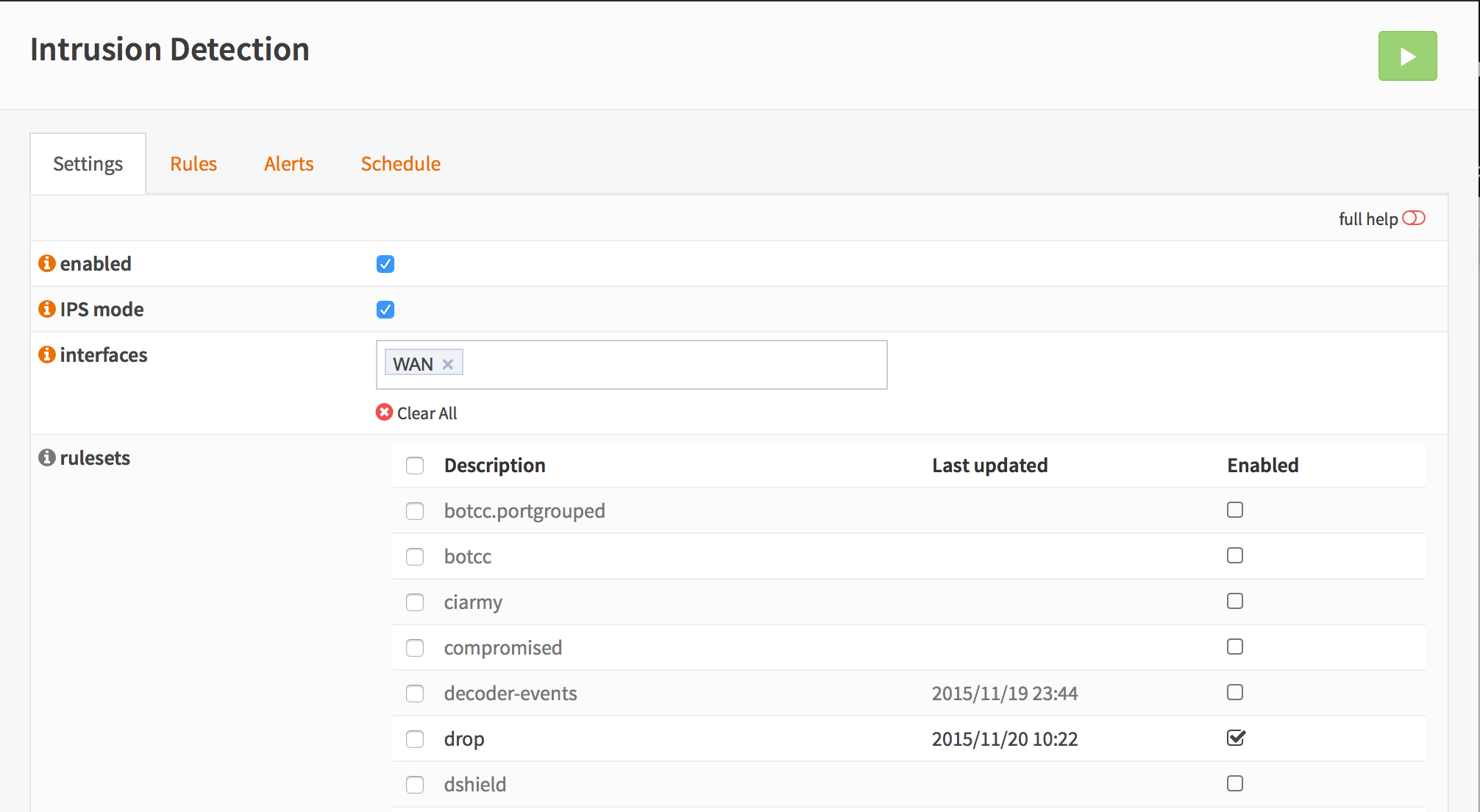Go to the Schedule tab
Screen dimensions: 1480x812
[x=401, y=164]
